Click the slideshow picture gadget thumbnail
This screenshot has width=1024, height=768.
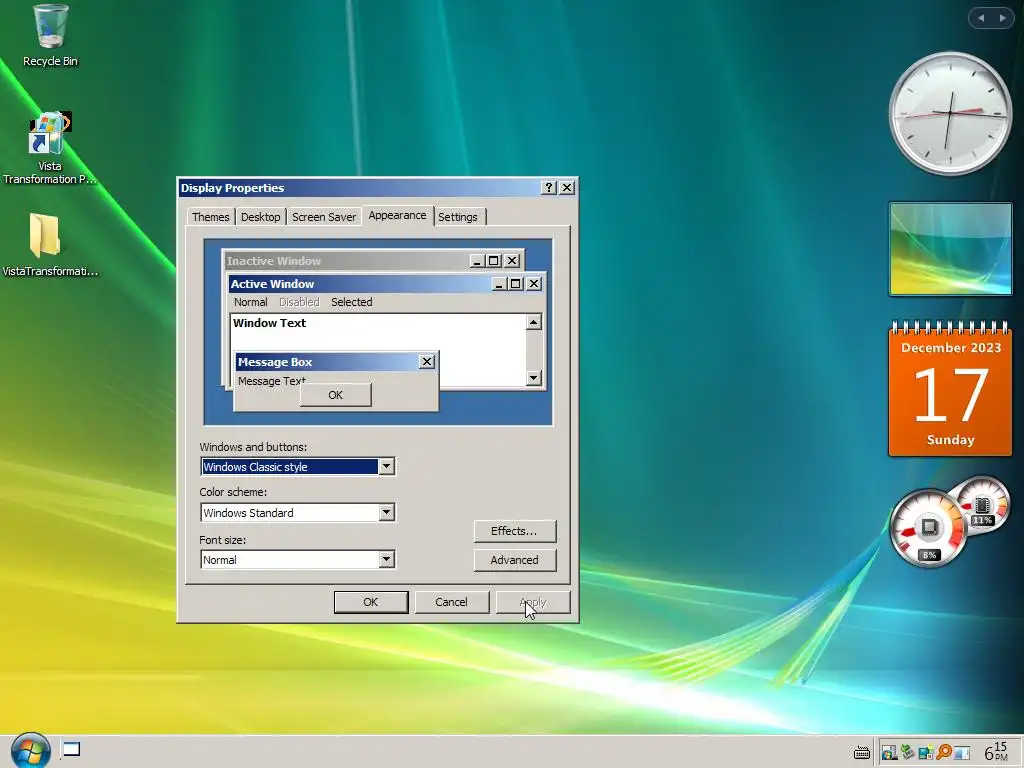tap(950, 249)
